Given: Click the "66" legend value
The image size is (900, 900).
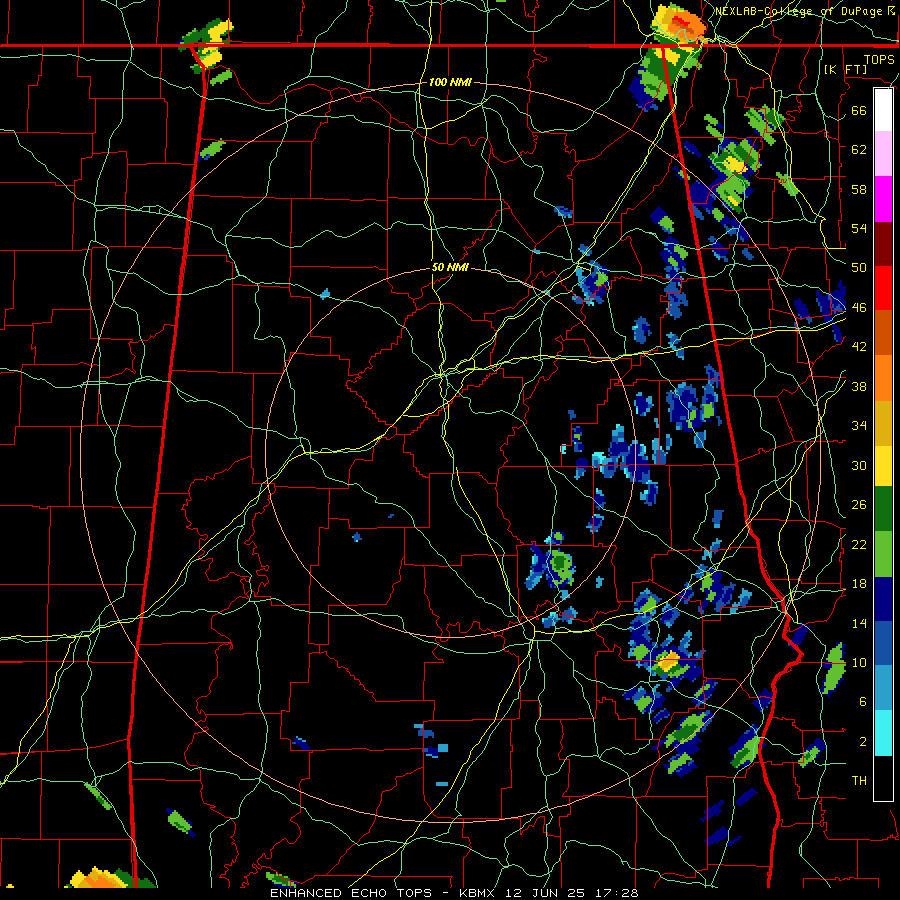Looking at the screenshot, I should click(859, 110).
